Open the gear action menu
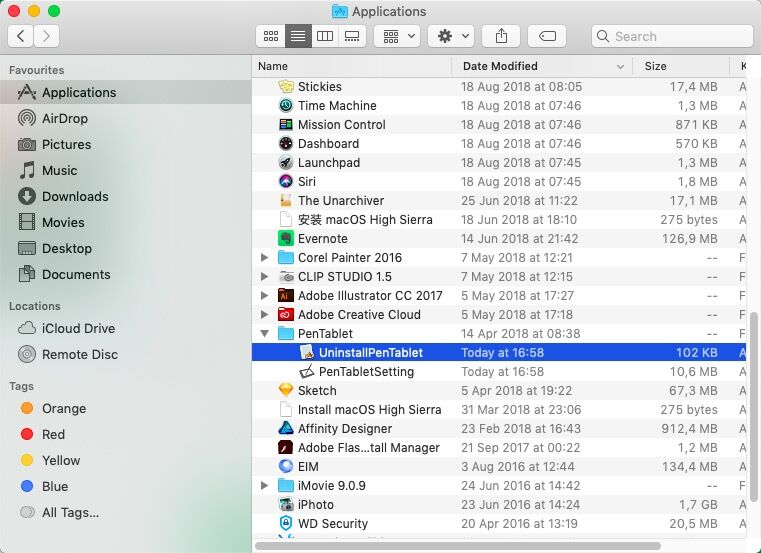The height and width of the screenshot is (553, 761). coord(451,36)
